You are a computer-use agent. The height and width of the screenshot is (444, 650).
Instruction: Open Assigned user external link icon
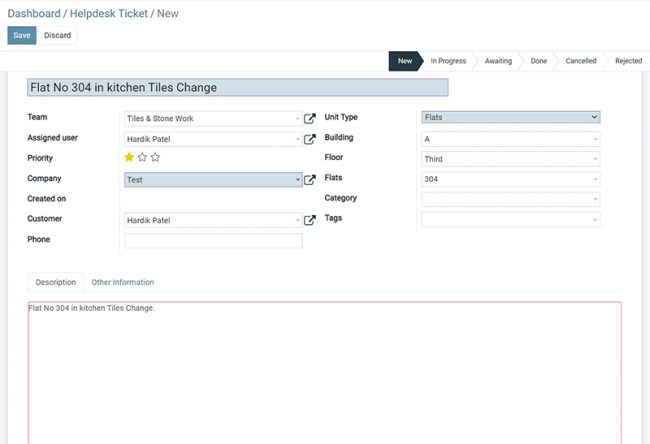[310, 139]
